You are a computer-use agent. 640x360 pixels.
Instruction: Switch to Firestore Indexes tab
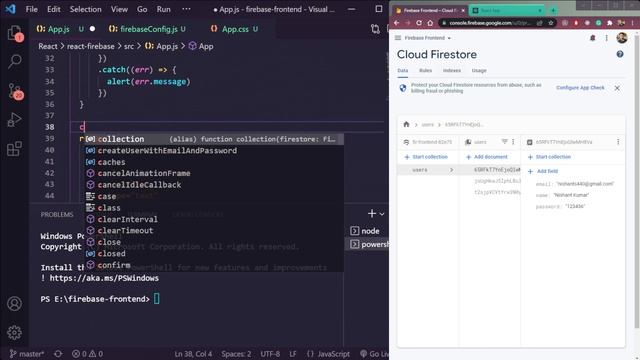coord(451,71)
